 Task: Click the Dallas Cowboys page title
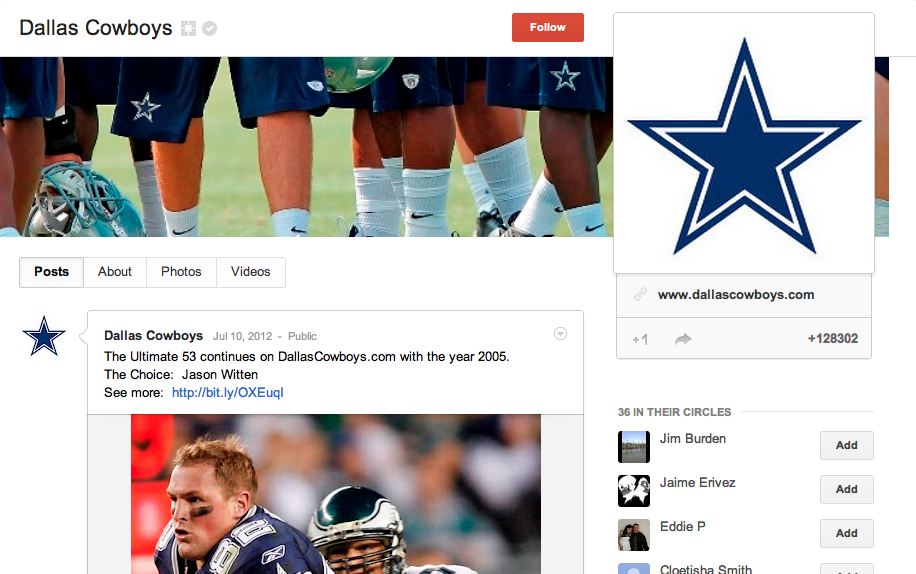(x=96, y=28)
